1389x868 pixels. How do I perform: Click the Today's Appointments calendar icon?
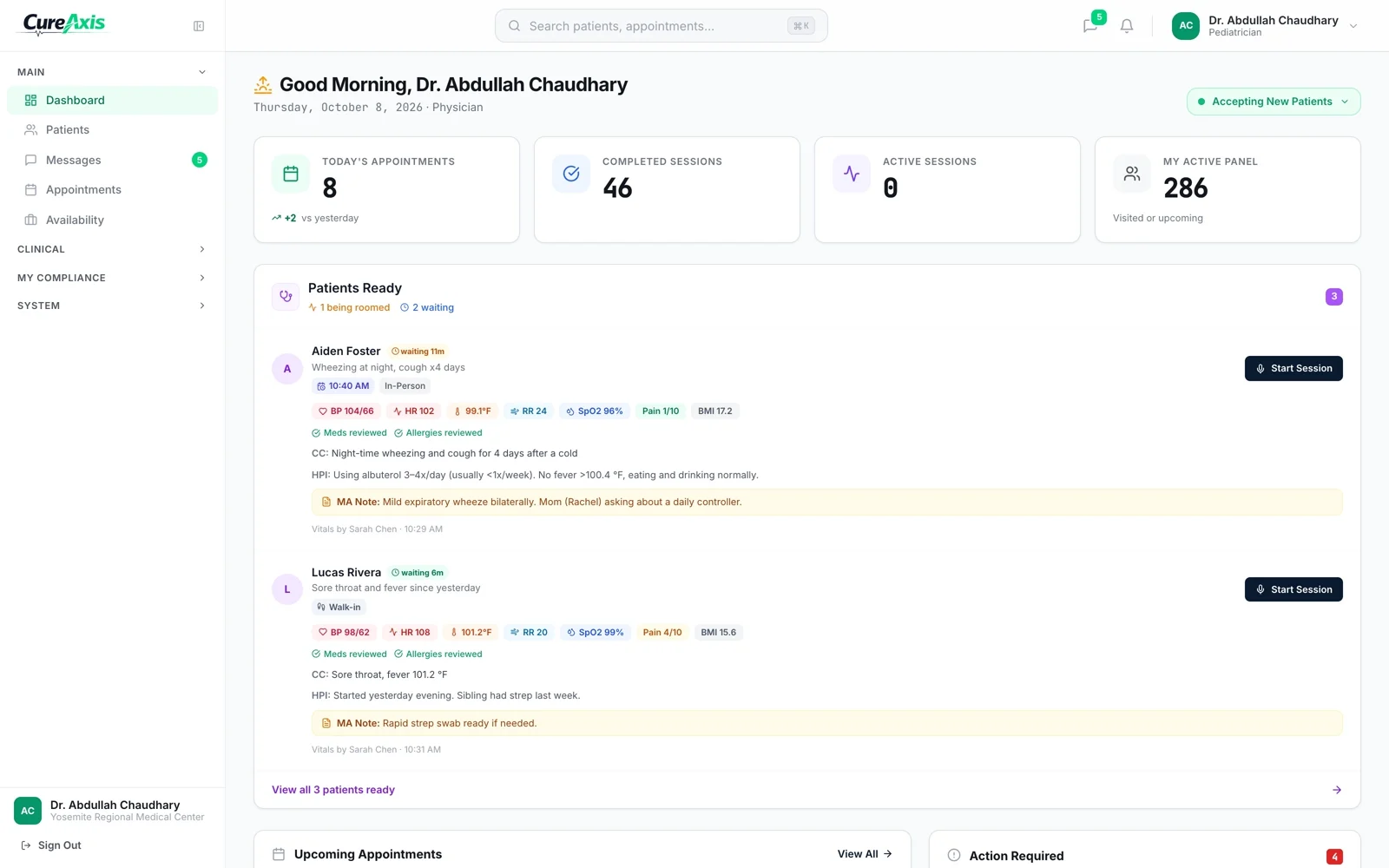tap(291, 174)
